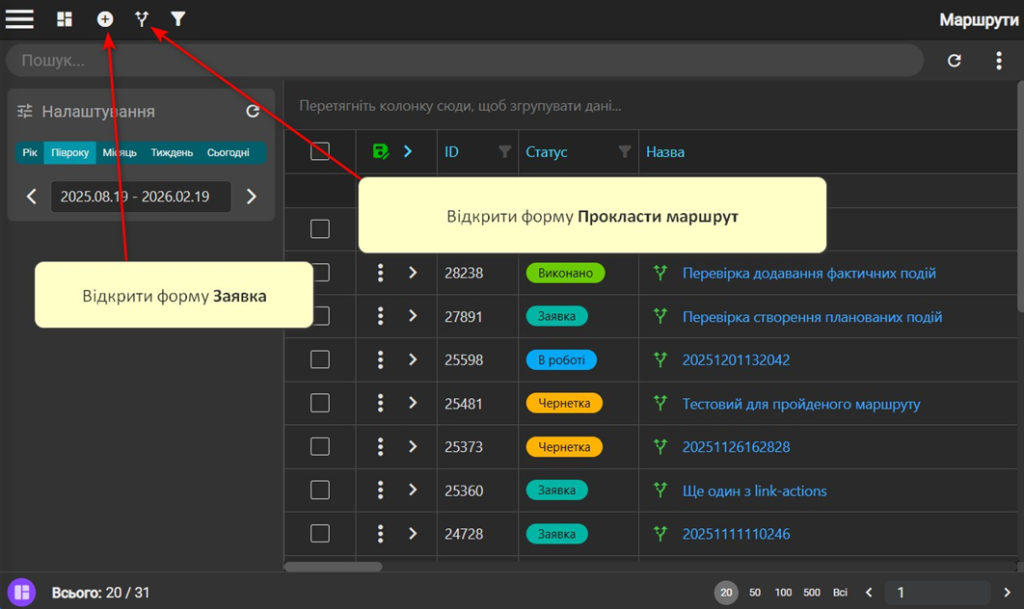Expand all rows with header chevron

(408, 151)
